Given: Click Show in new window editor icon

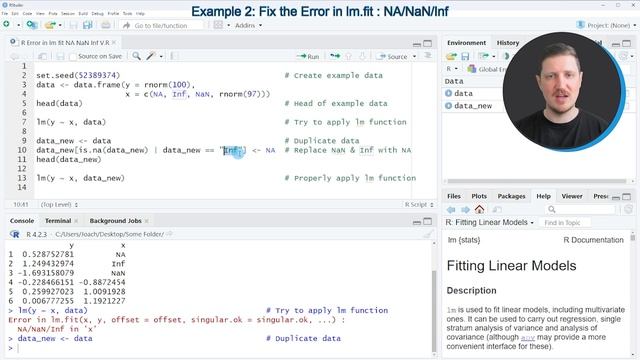Looking at the screenshot, I should [x=42, y=56].
